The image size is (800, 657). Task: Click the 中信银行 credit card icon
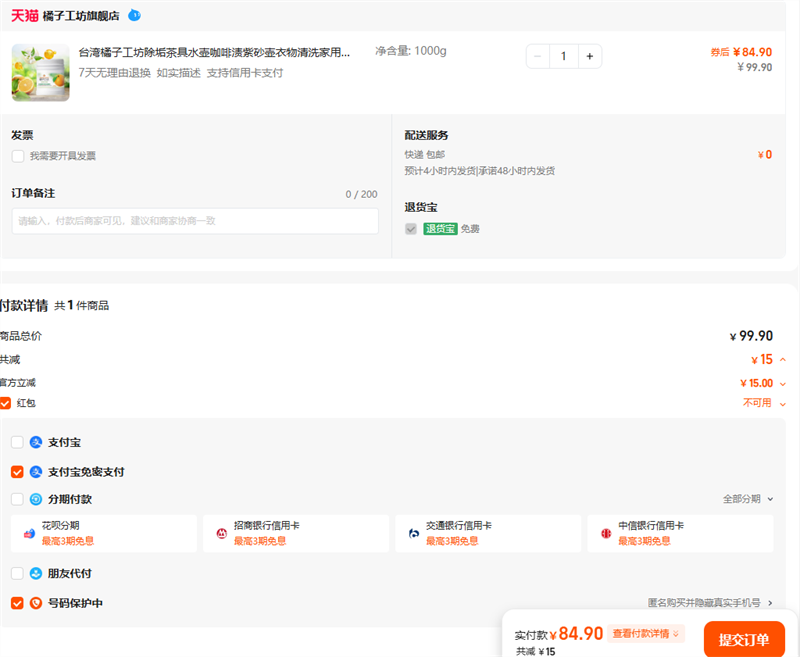coord(606,533)
